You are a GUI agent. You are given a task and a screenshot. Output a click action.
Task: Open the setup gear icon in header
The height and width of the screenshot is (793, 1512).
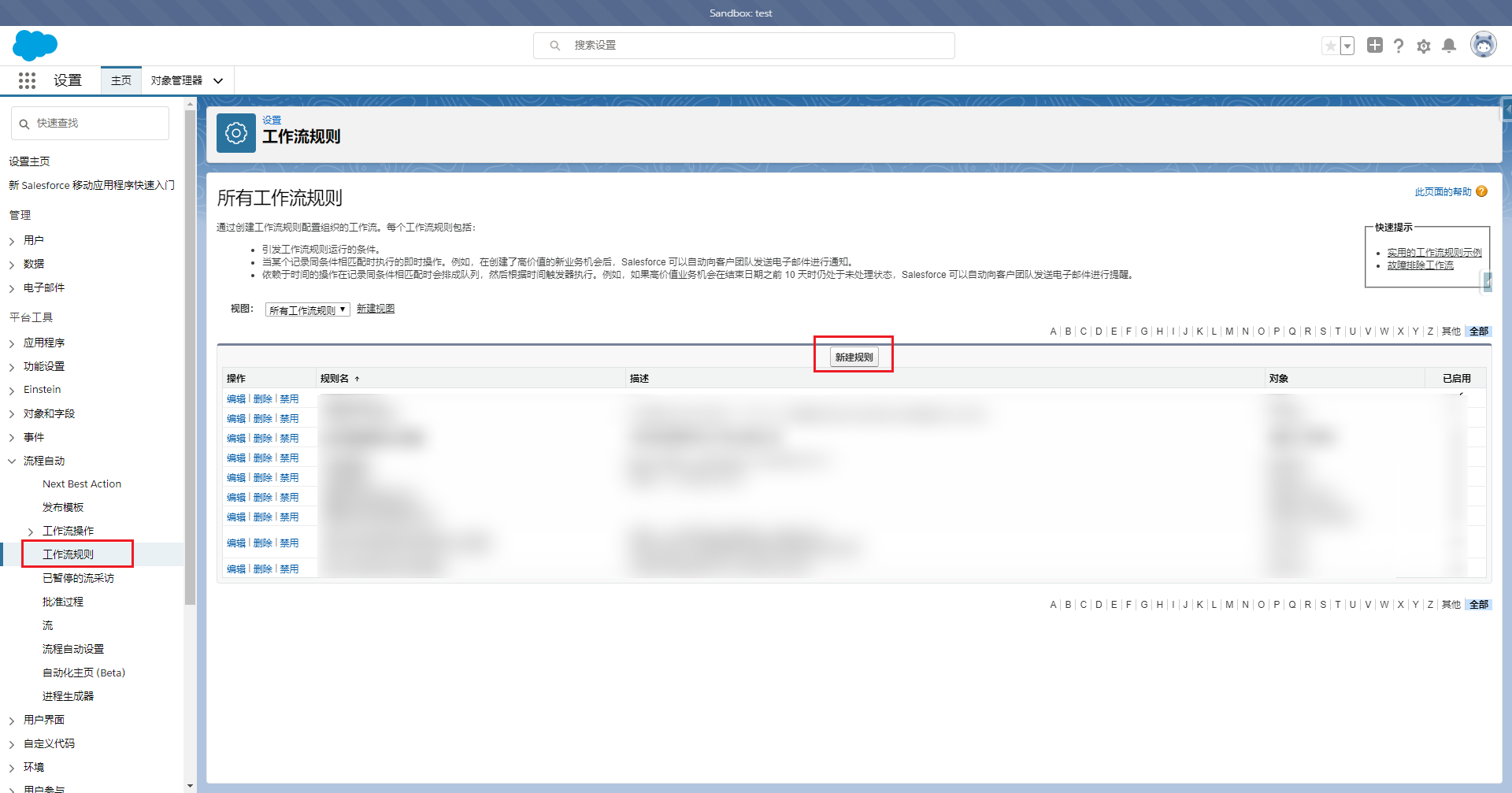(x=1424, y=46)
